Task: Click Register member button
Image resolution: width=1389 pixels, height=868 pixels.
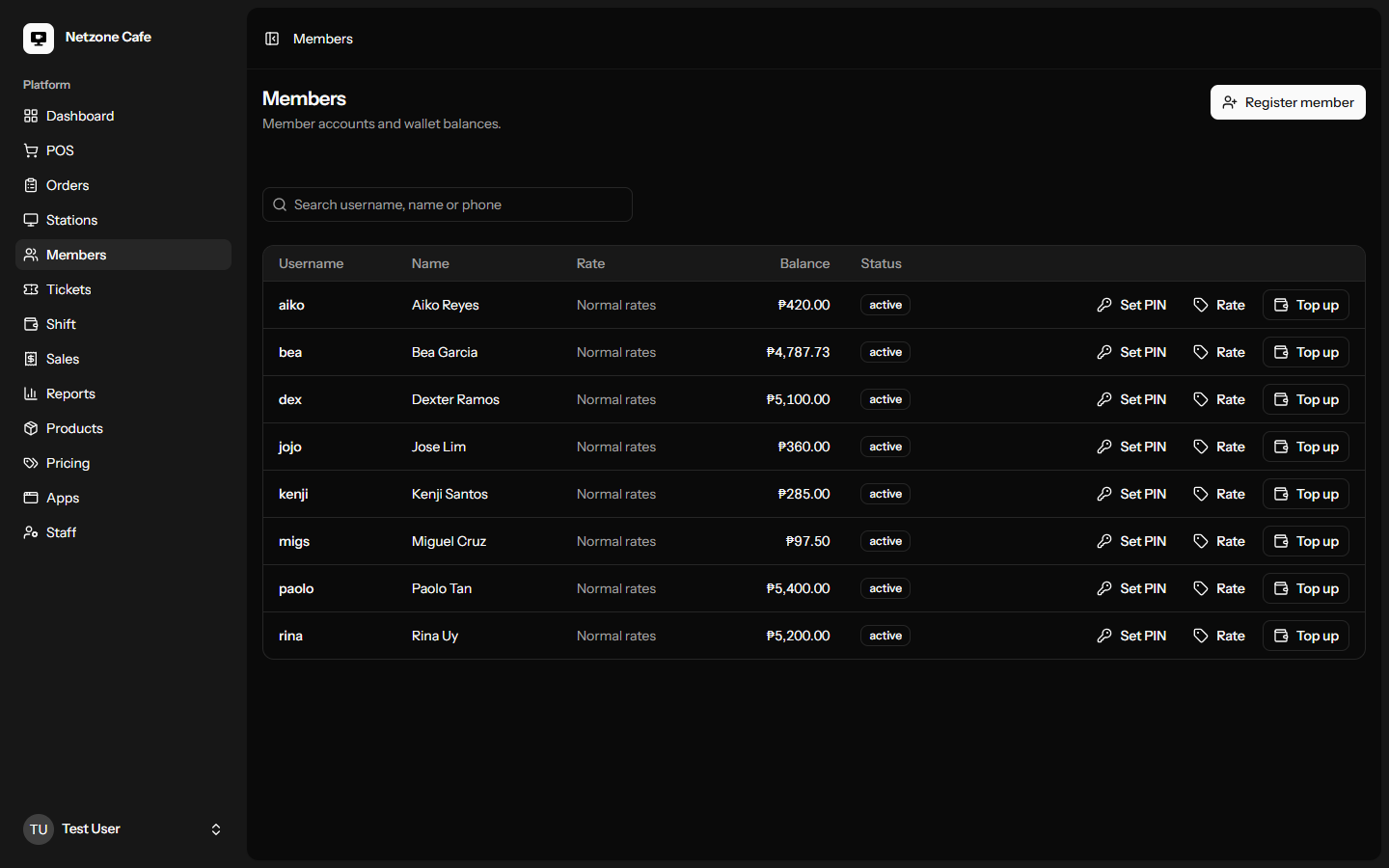Action: tap(1288, 102)
